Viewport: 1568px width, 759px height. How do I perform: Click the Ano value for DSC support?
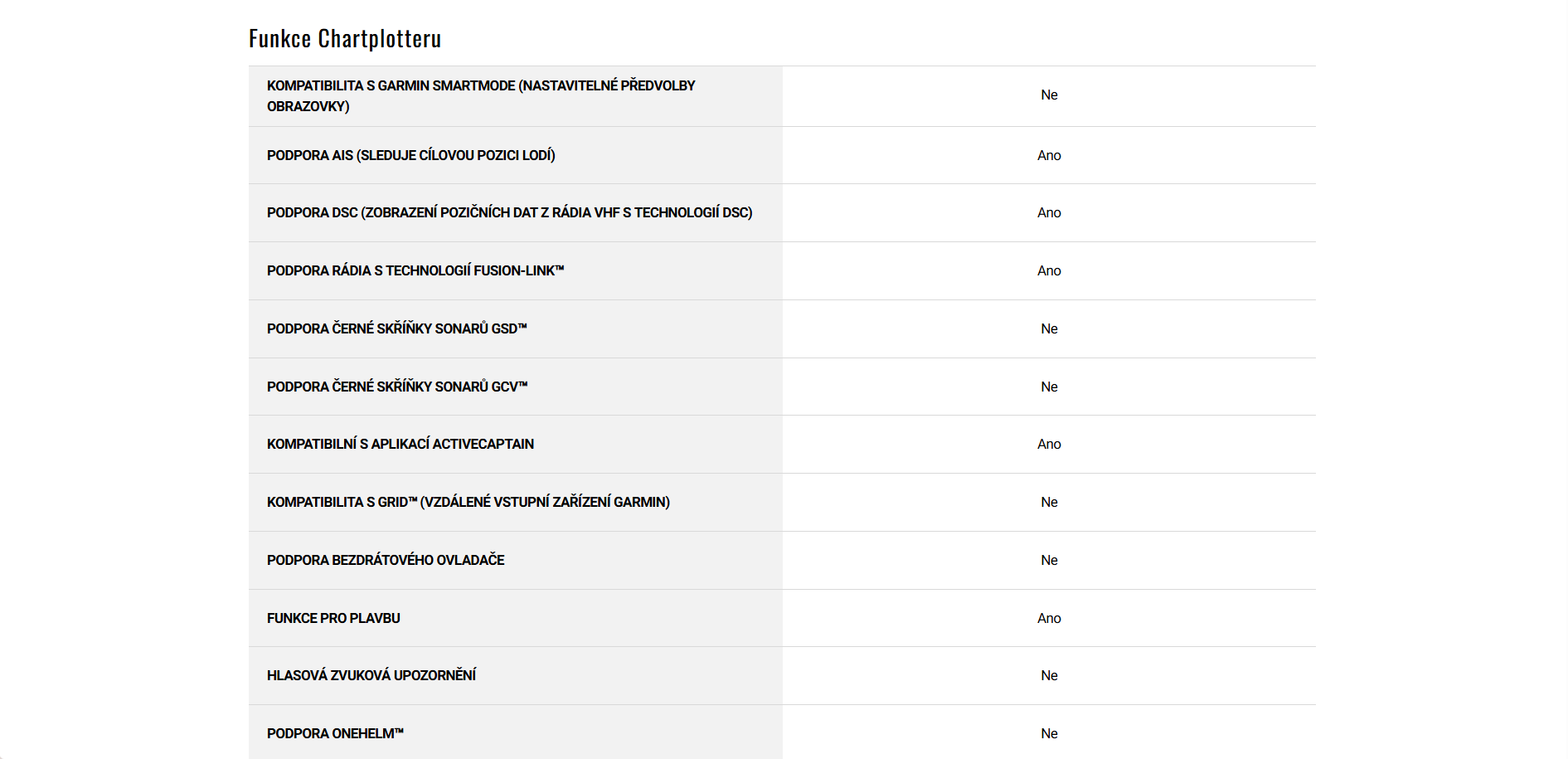pos(1049,212)
